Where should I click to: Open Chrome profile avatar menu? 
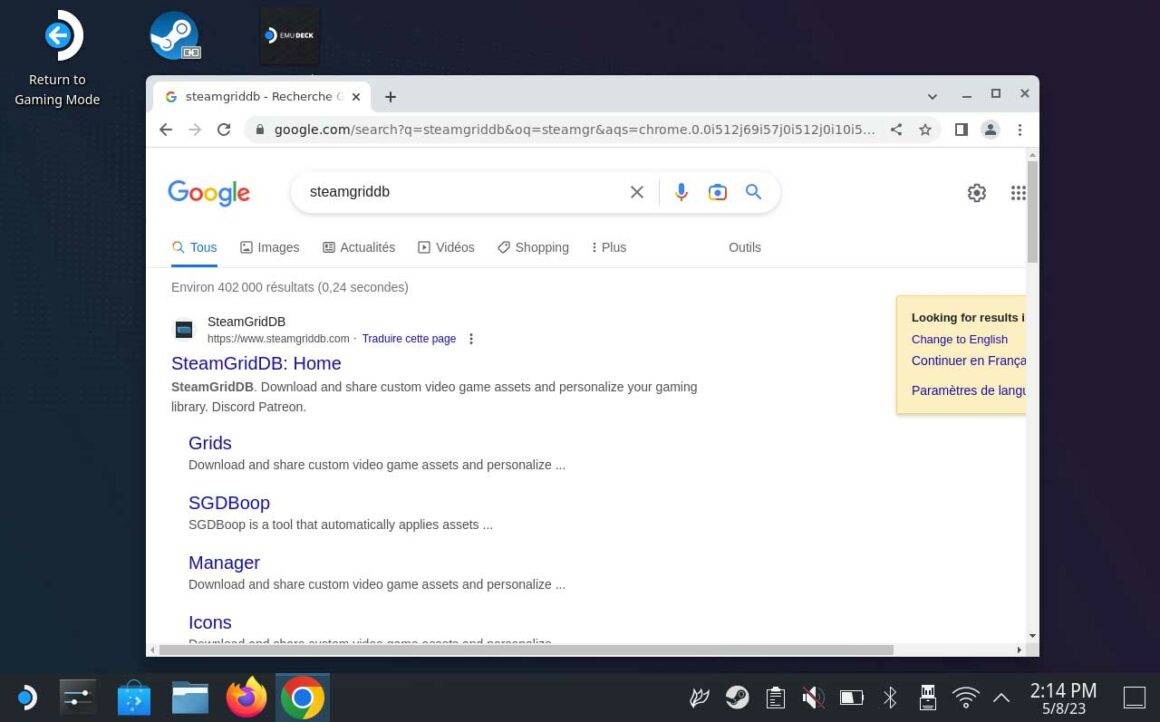click(990, 129)
